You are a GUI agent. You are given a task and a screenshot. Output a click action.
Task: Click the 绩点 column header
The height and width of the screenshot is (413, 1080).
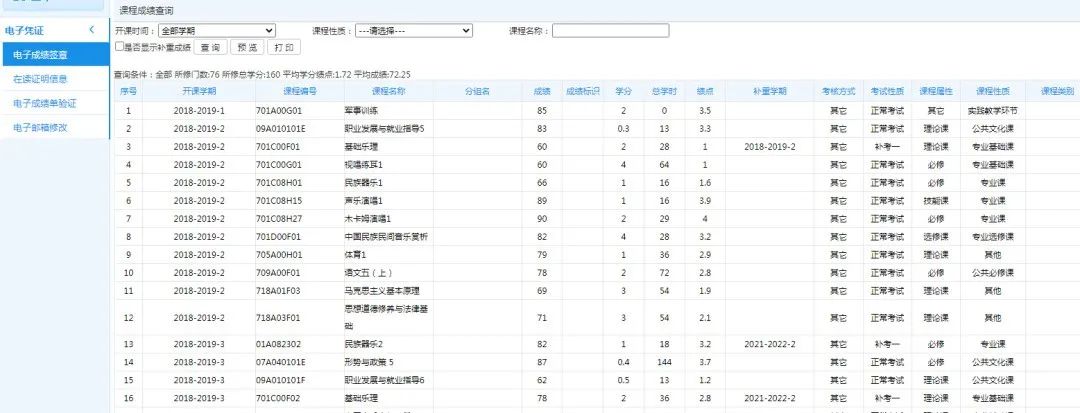pyautogui.click(x=705, y=91)
